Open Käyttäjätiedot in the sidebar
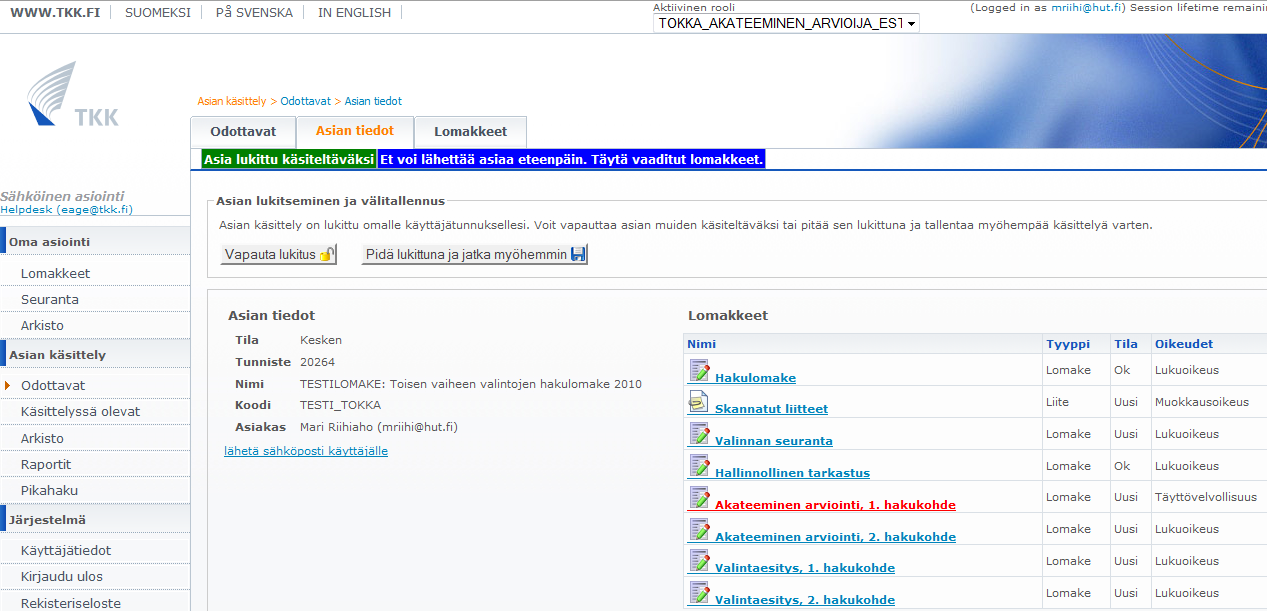The image size is (1267, 611). point(66,550)
